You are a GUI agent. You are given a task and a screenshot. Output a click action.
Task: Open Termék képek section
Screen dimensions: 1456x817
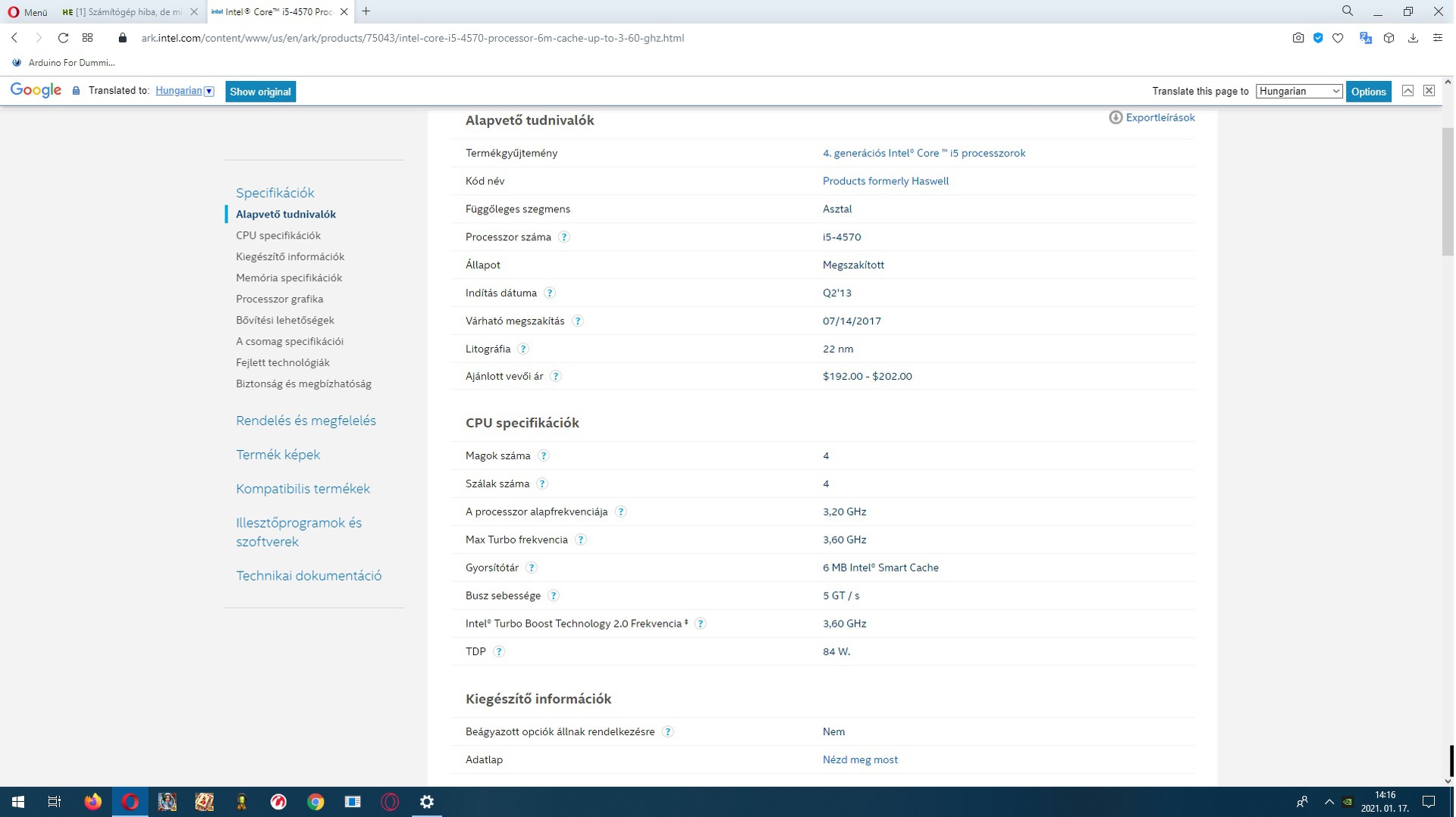point(278,455)
